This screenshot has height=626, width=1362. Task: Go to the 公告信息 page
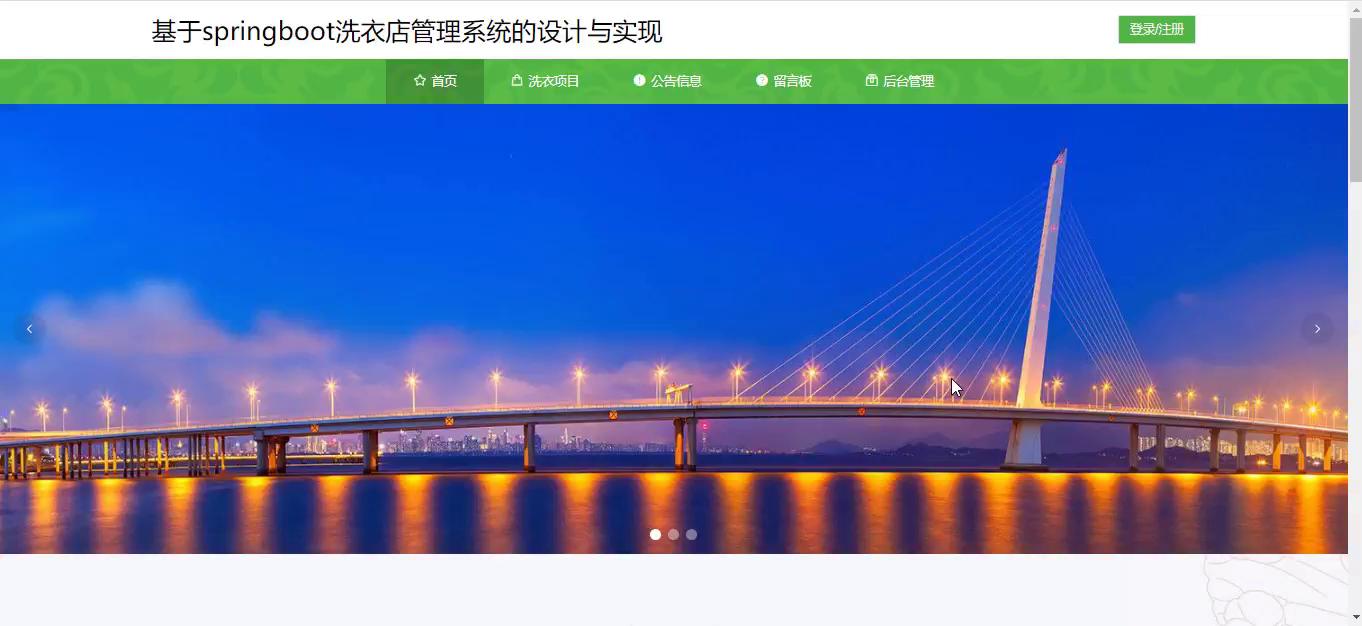point(668,81)
